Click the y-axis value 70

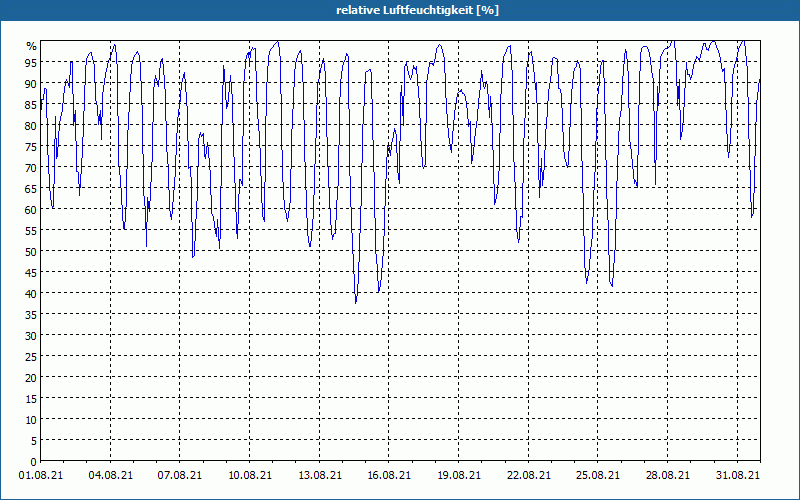(x=31, y=168)
